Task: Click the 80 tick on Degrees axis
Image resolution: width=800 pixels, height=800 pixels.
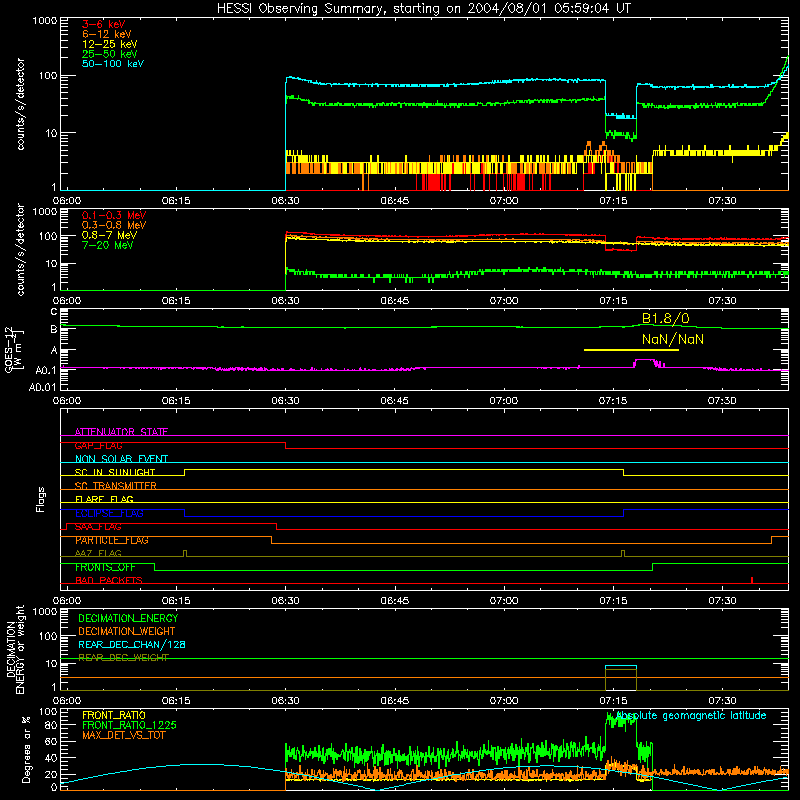Action: click(x=52, y=725)
